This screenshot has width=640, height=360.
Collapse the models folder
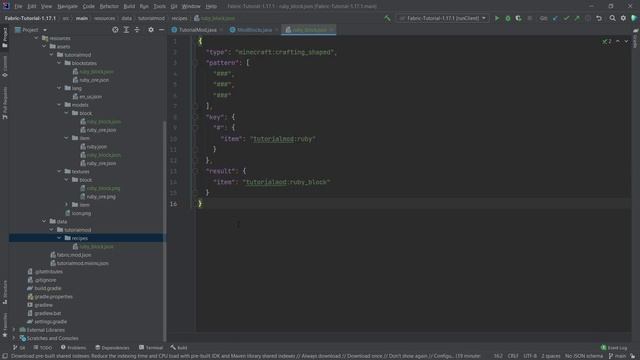(x=59, y=105)
